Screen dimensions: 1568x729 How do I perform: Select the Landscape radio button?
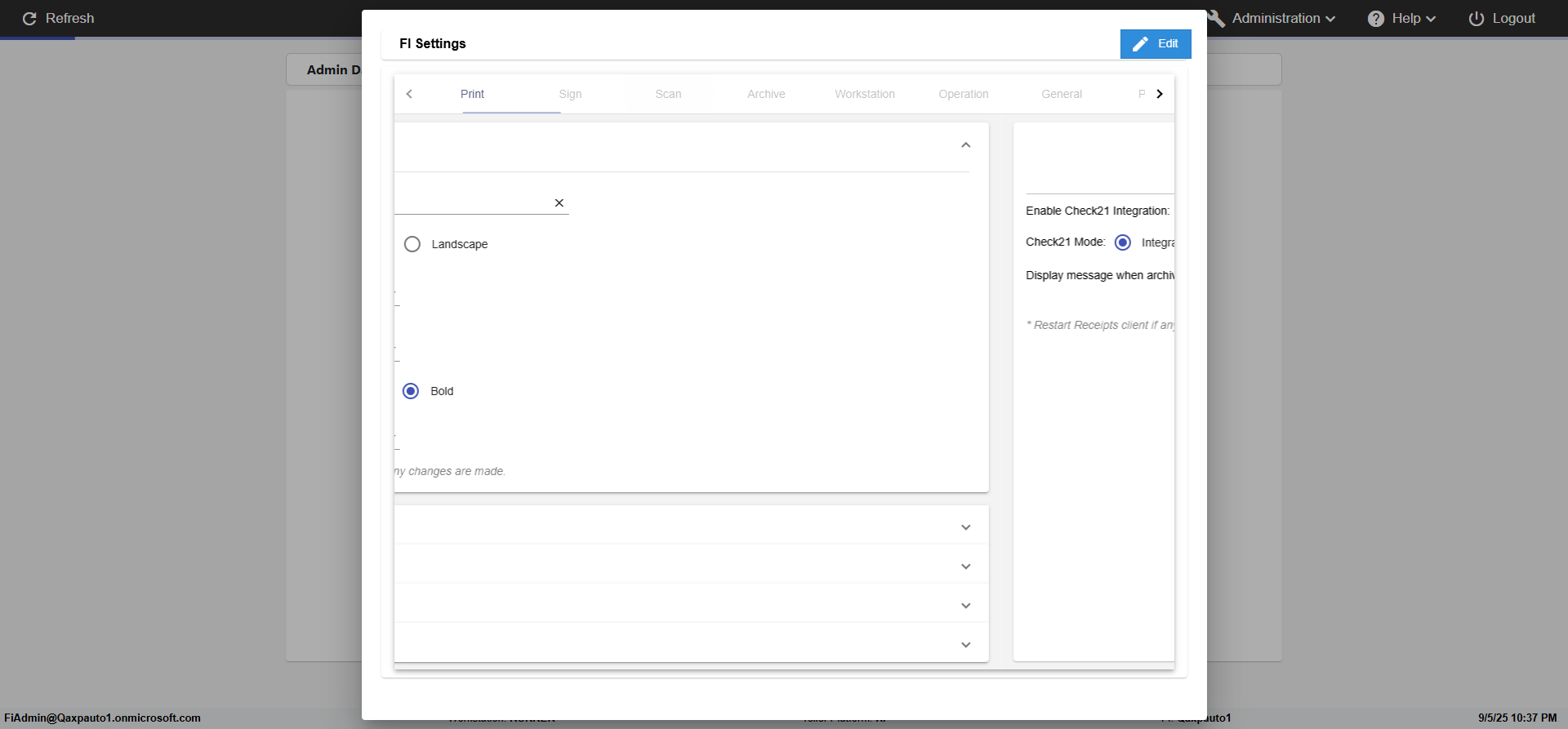click(412, 244)
